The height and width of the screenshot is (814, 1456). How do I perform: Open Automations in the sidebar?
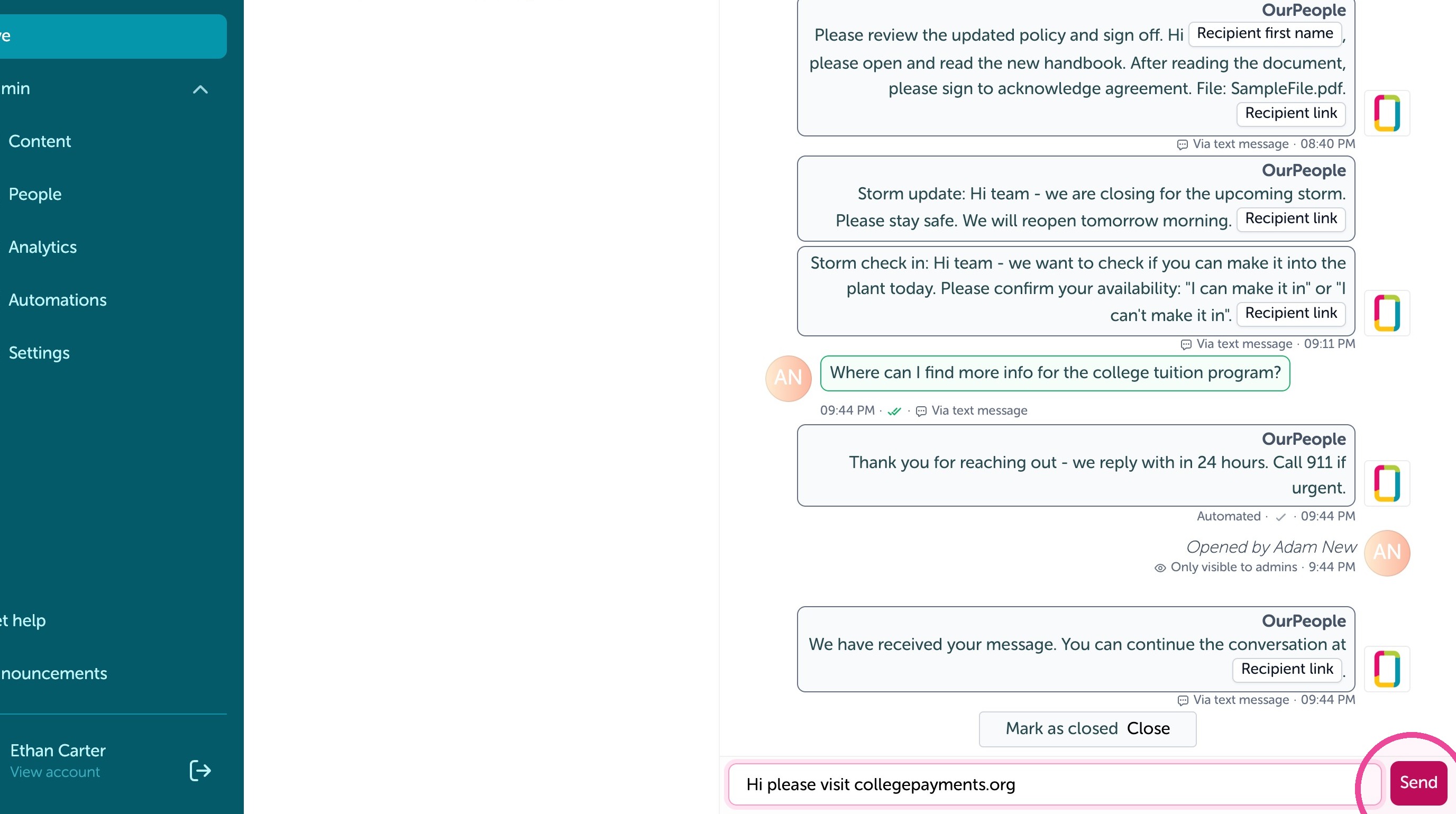coord(57,299)
